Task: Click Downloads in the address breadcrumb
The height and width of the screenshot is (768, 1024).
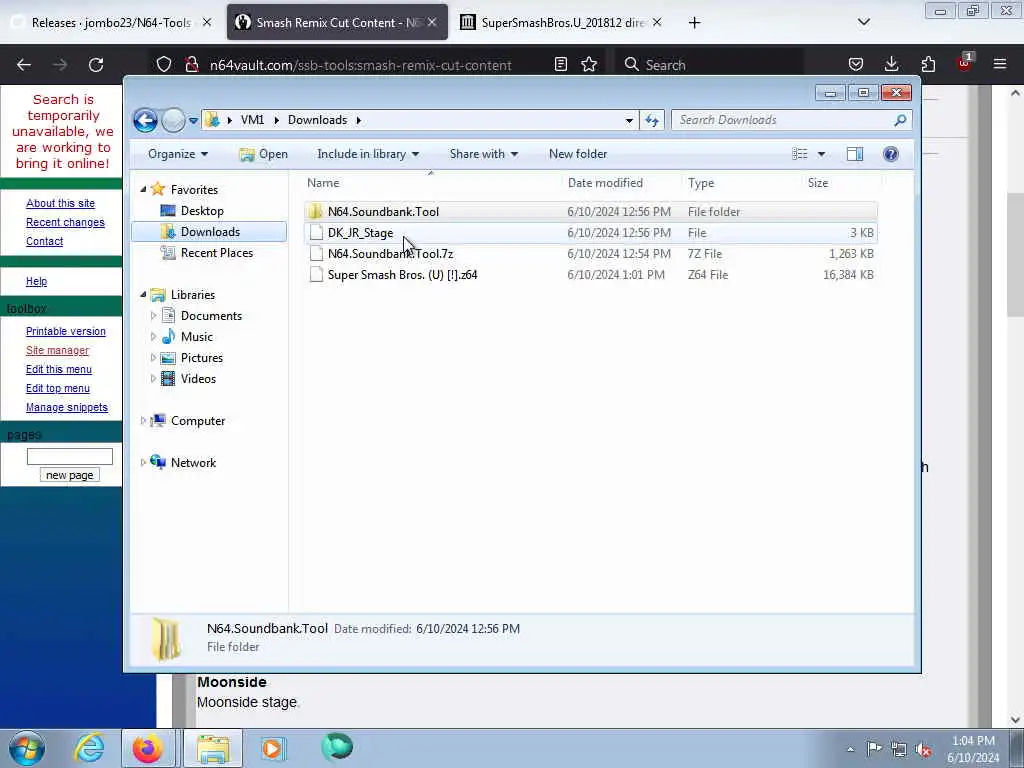Action: point(317,120)
